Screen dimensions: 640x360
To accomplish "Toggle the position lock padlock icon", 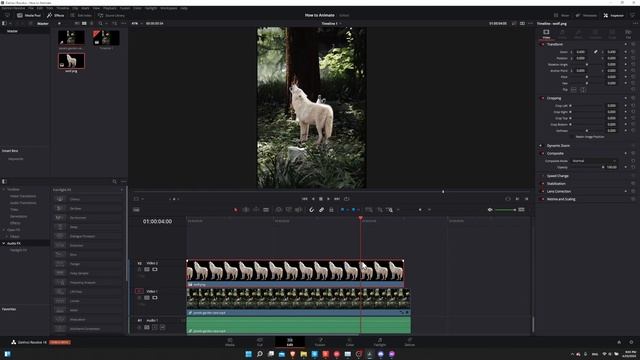I will click(331, 210).
